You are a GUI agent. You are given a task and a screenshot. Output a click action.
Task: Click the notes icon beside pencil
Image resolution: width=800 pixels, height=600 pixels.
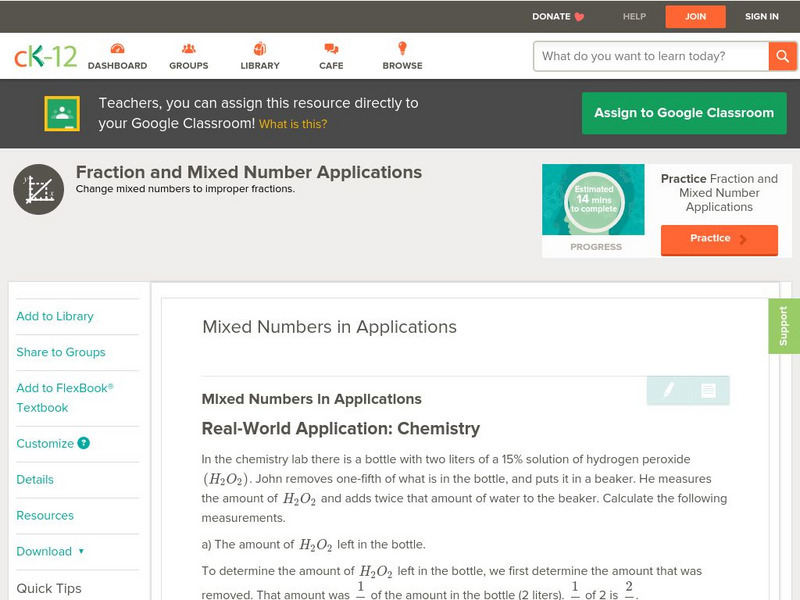point(708,390)
